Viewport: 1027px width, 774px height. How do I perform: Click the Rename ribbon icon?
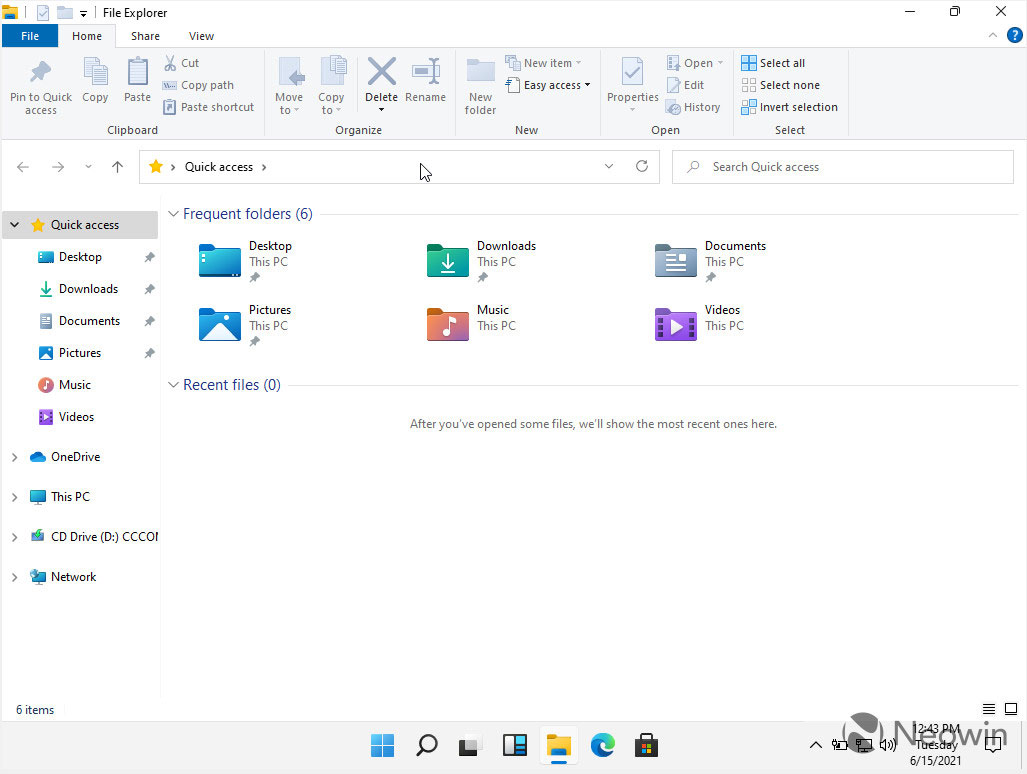click(425, 73)
